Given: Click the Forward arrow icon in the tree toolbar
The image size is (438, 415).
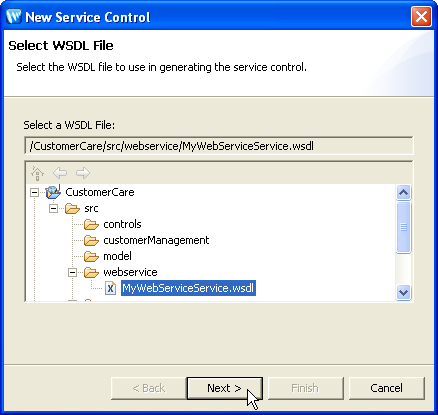Looking at the screenshot, I should [83, 173].
